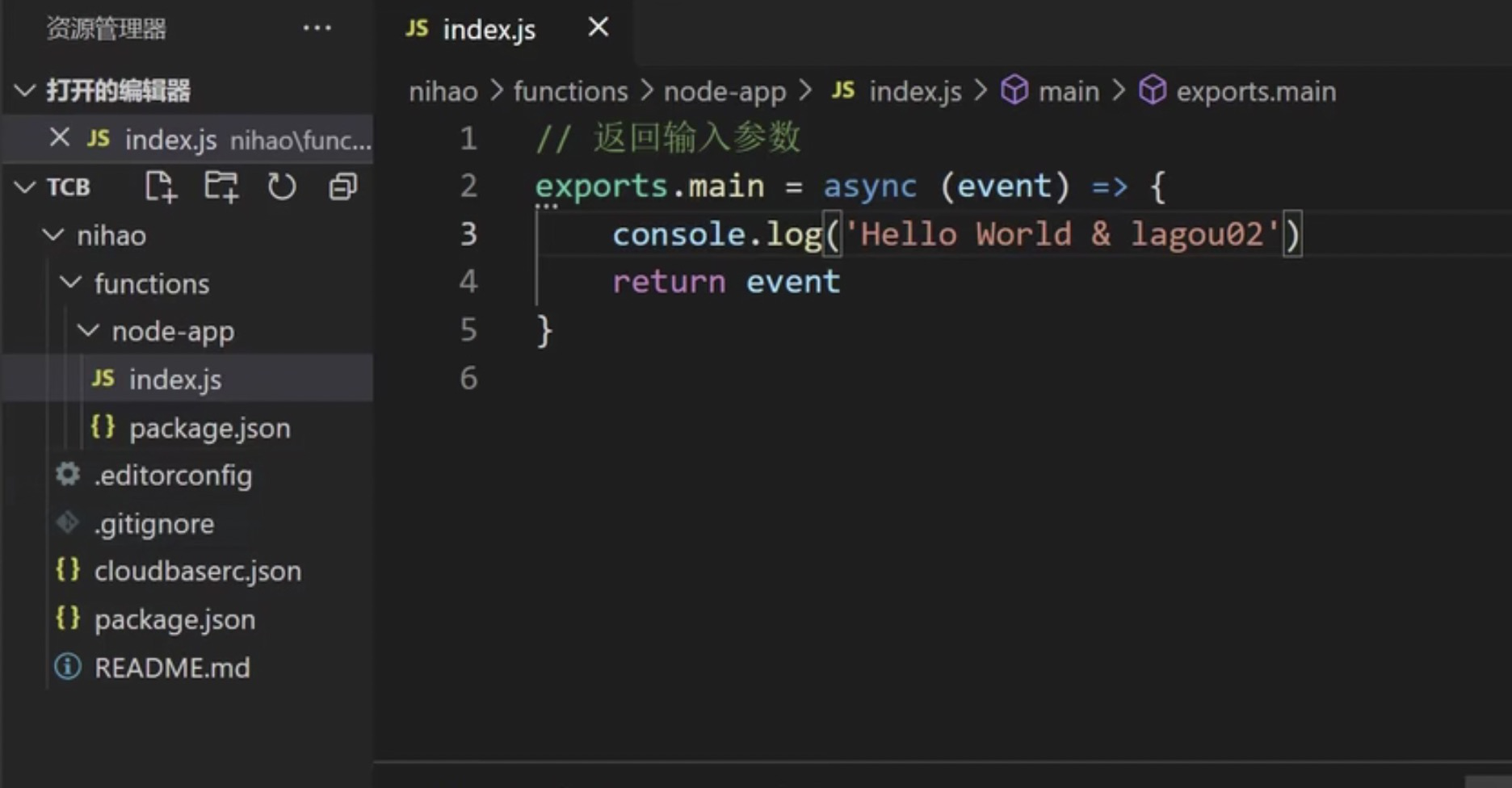Click the info icon next to README.md

pos(65,667)
